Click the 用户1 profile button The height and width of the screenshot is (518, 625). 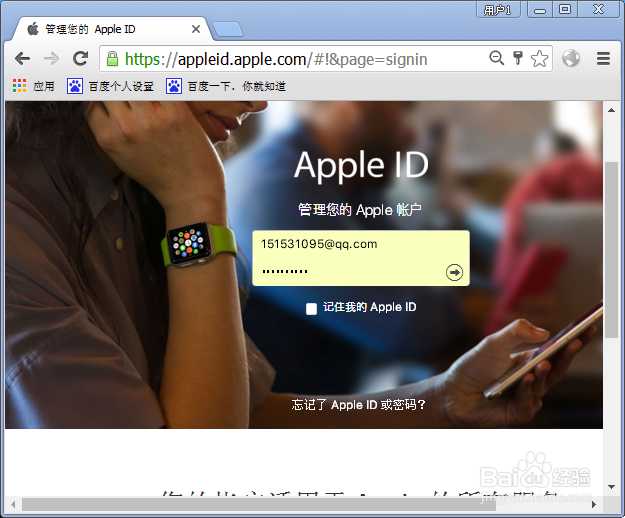[x=498, y=10]
